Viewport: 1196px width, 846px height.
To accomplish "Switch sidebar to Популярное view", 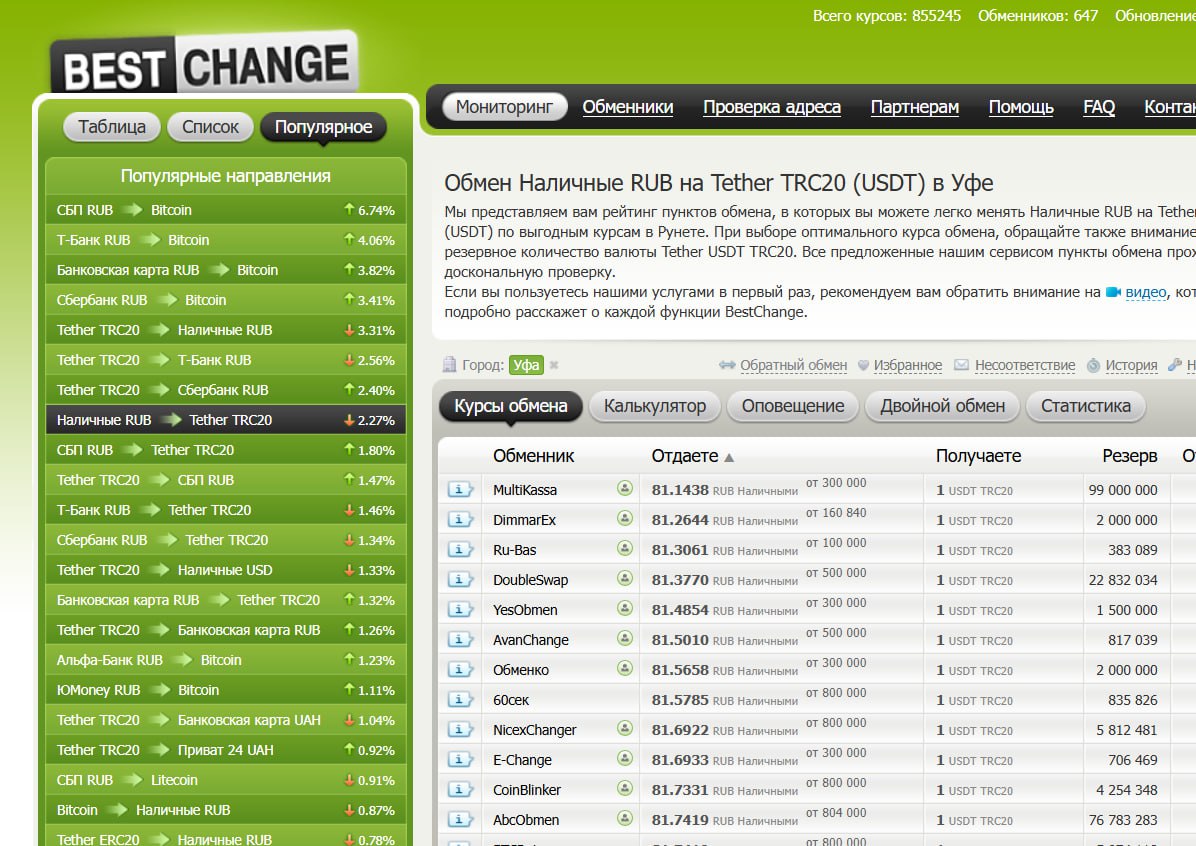I will tap(323, 127).
